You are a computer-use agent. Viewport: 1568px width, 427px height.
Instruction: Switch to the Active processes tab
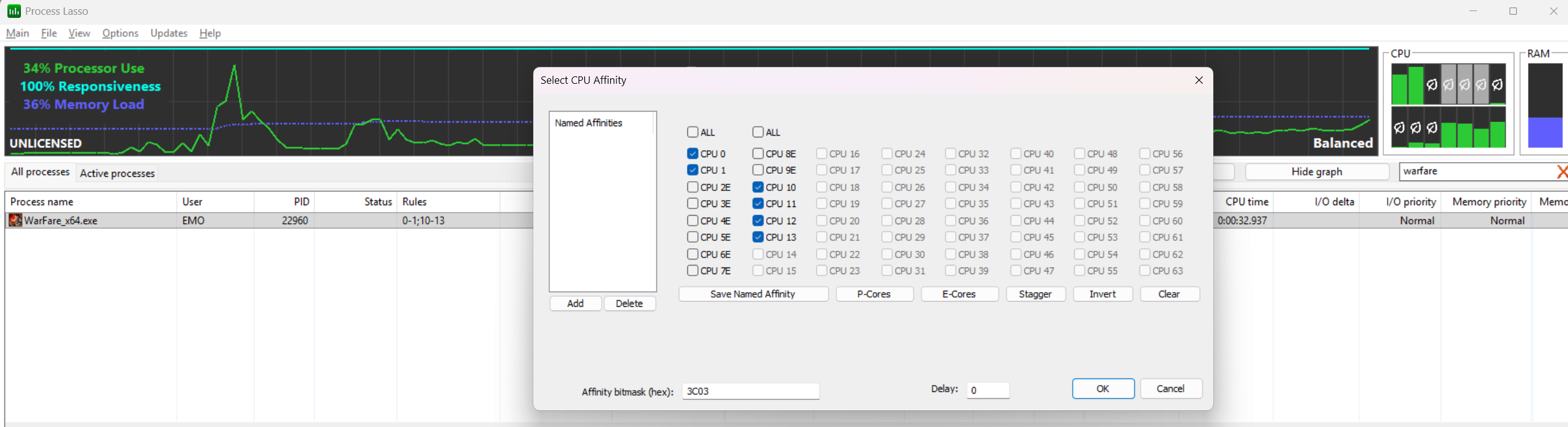pyautogui.click(x=117, y=173)
